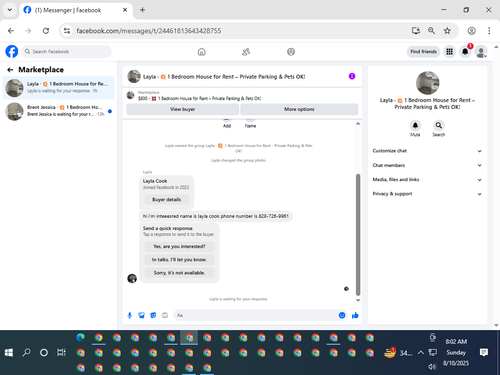Open Chrome profile icon
The height and width of the screenshot is (375, 500).
pyautogui.click(x=471, y=31)
